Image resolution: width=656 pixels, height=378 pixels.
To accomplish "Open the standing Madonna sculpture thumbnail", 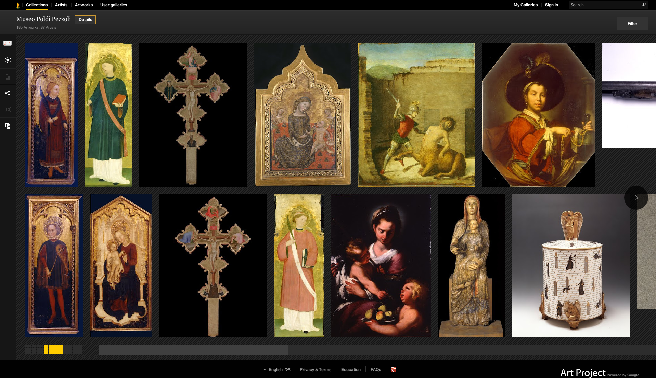I will coord(472,265).
